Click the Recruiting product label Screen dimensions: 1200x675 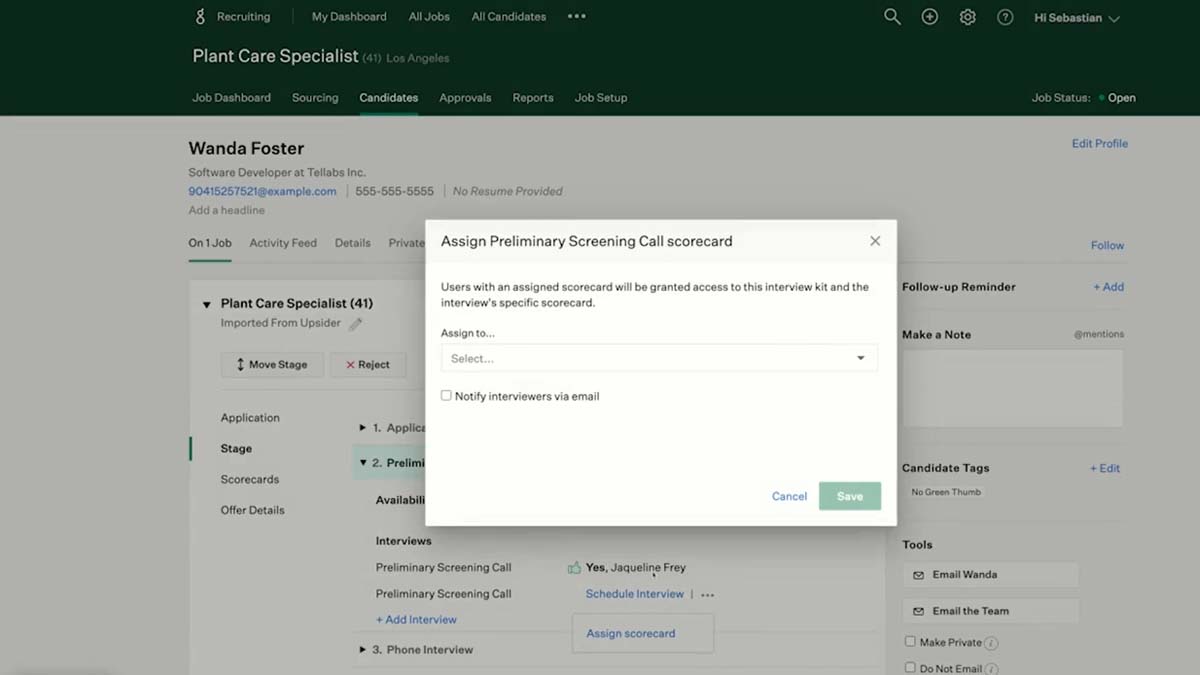click(x=244, y=17)
